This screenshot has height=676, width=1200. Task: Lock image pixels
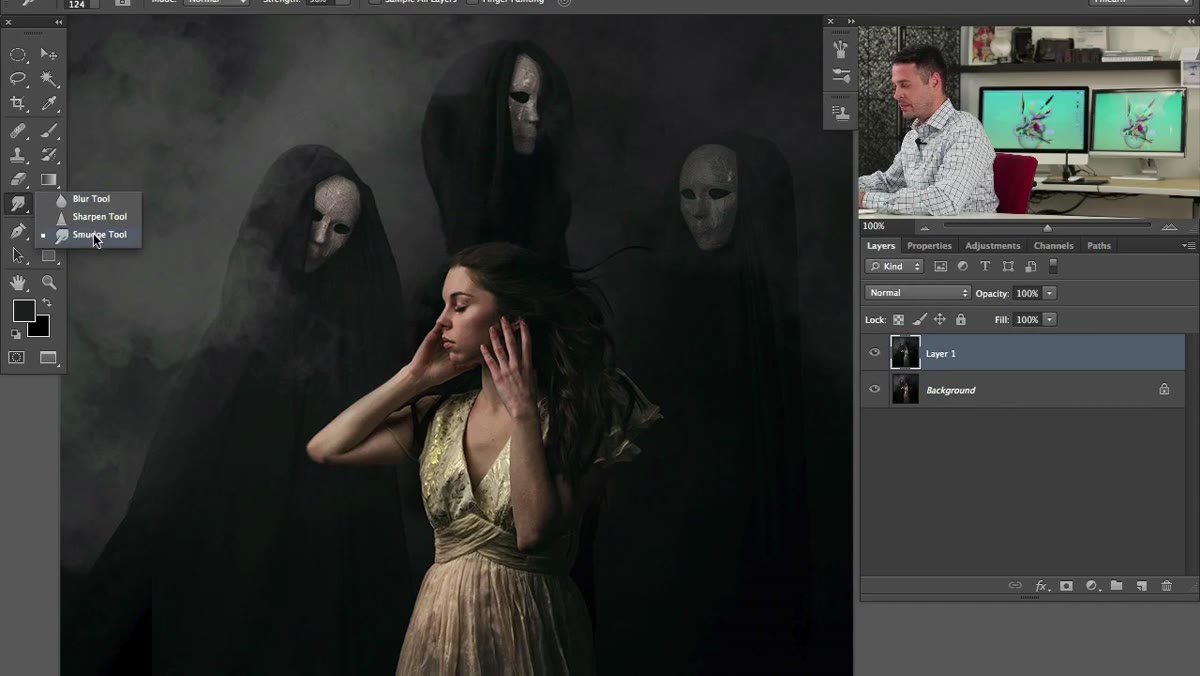coord(919,320)
